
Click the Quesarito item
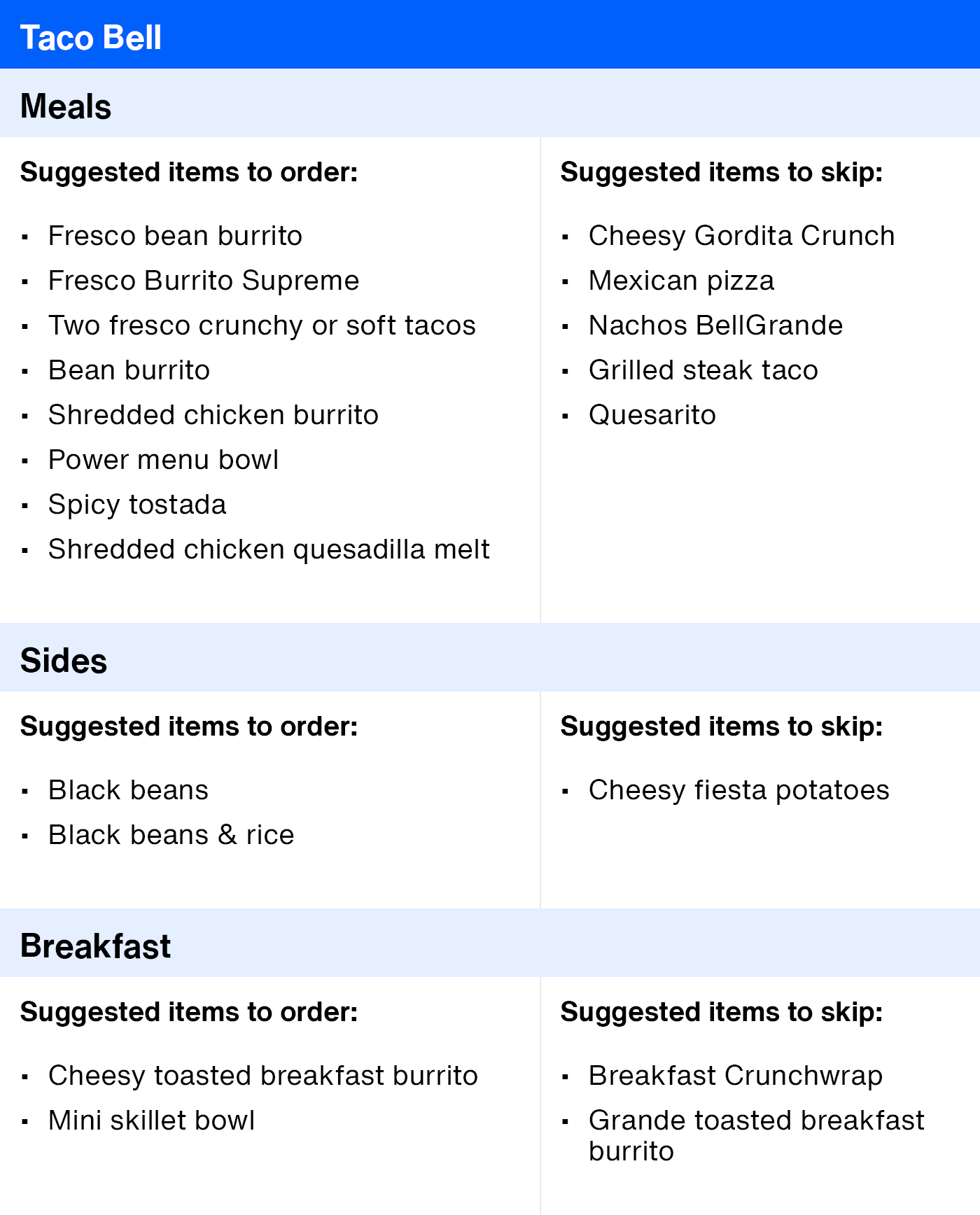click(x=652, y=415)
